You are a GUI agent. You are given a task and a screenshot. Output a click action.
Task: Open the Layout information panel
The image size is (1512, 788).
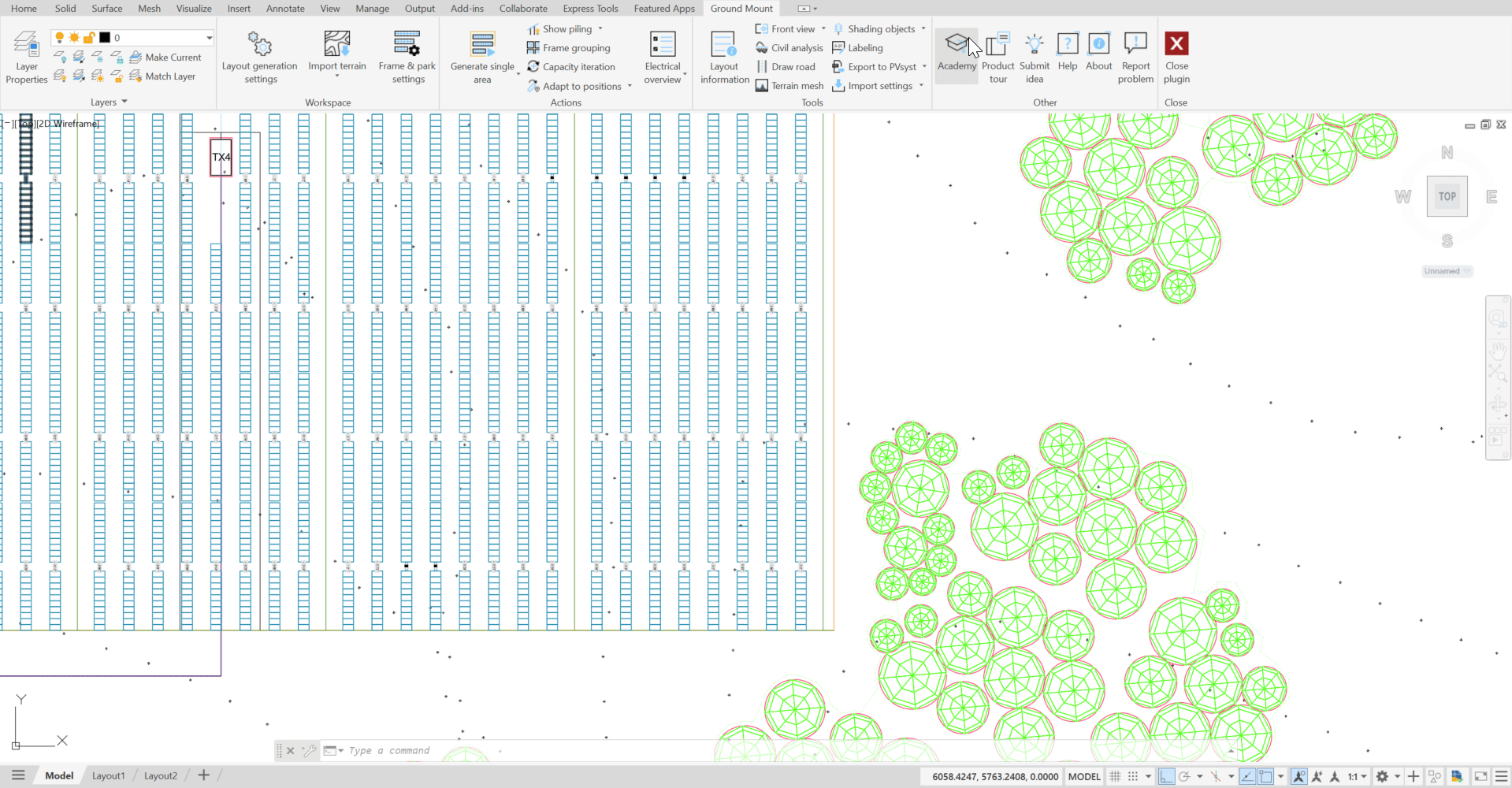coord(724,57)
